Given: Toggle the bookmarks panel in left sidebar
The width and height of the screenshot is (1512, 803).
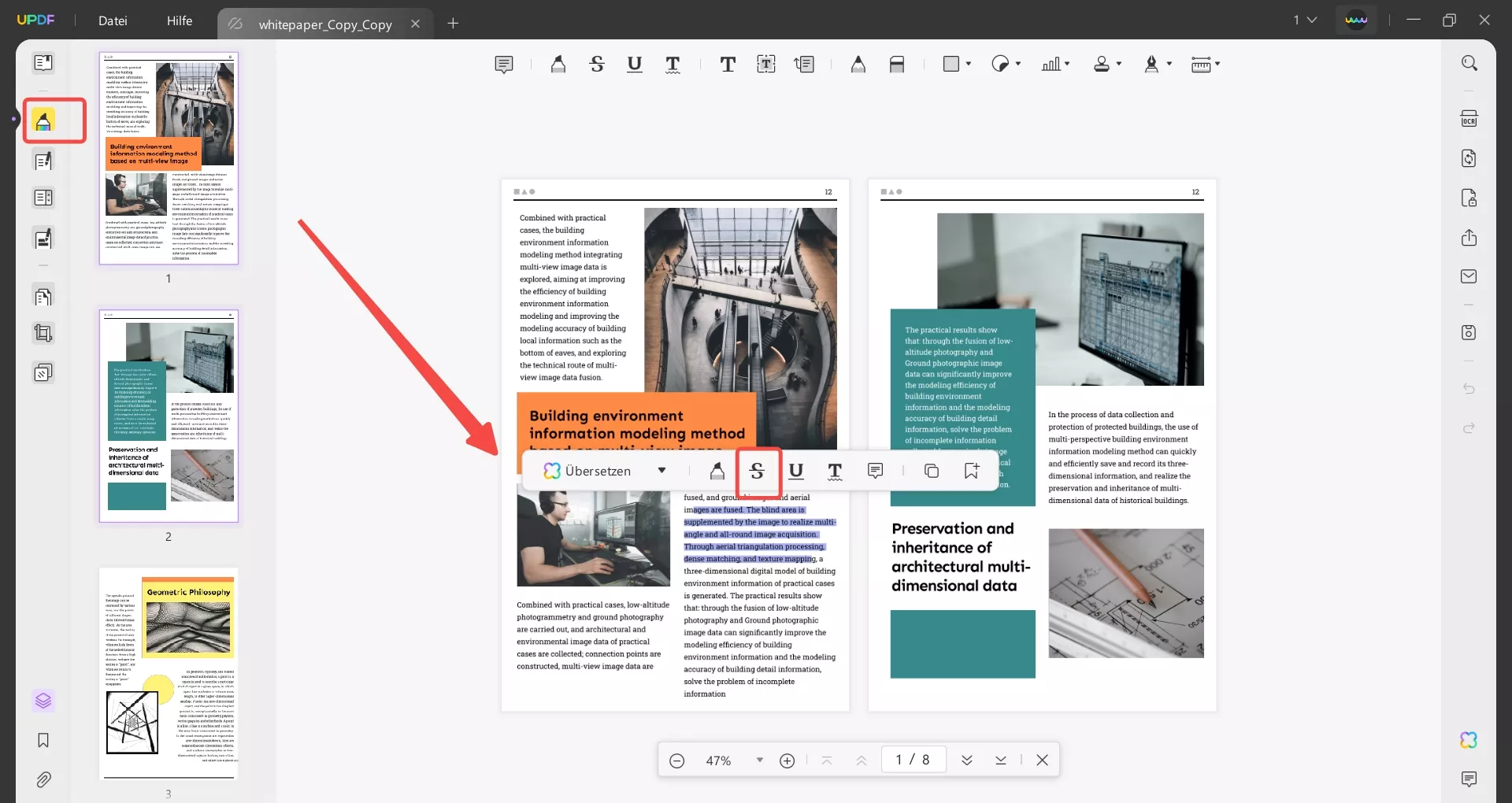Looking at the screenshot, I should coord(43,740).
